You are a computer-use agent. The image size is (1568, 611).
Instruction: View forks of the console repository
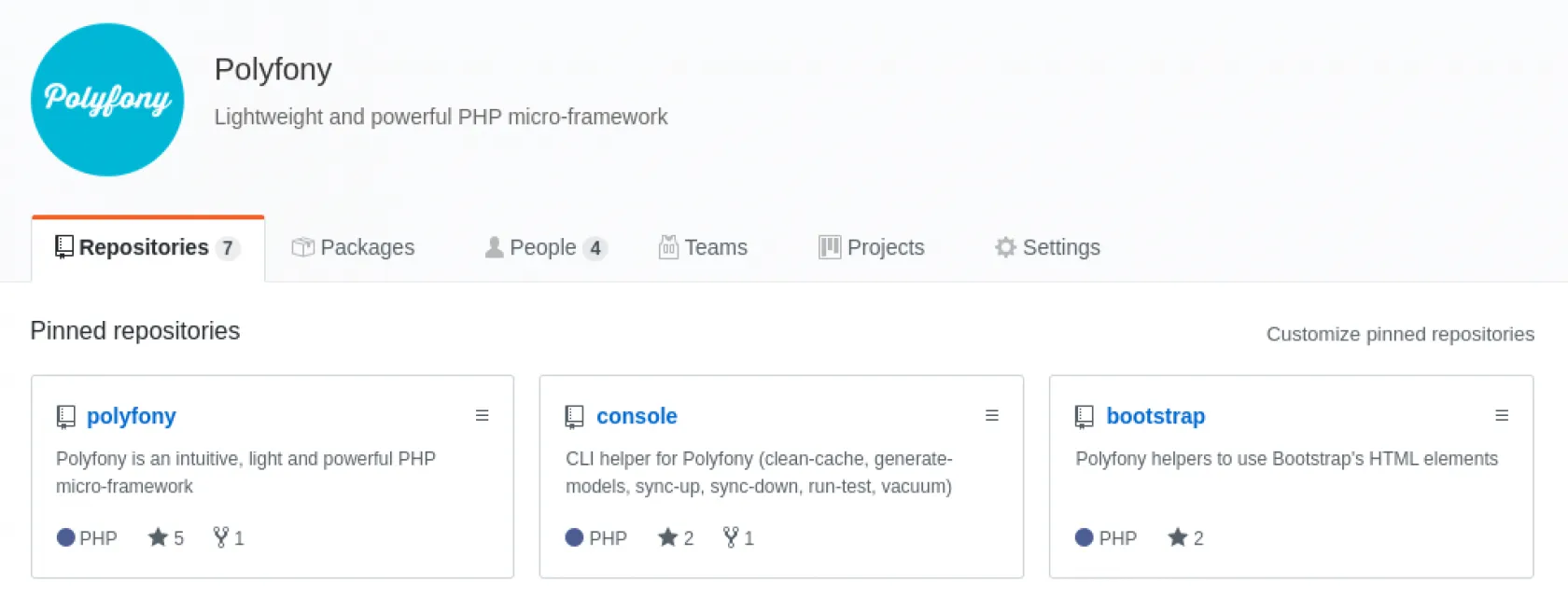[738, 538]
